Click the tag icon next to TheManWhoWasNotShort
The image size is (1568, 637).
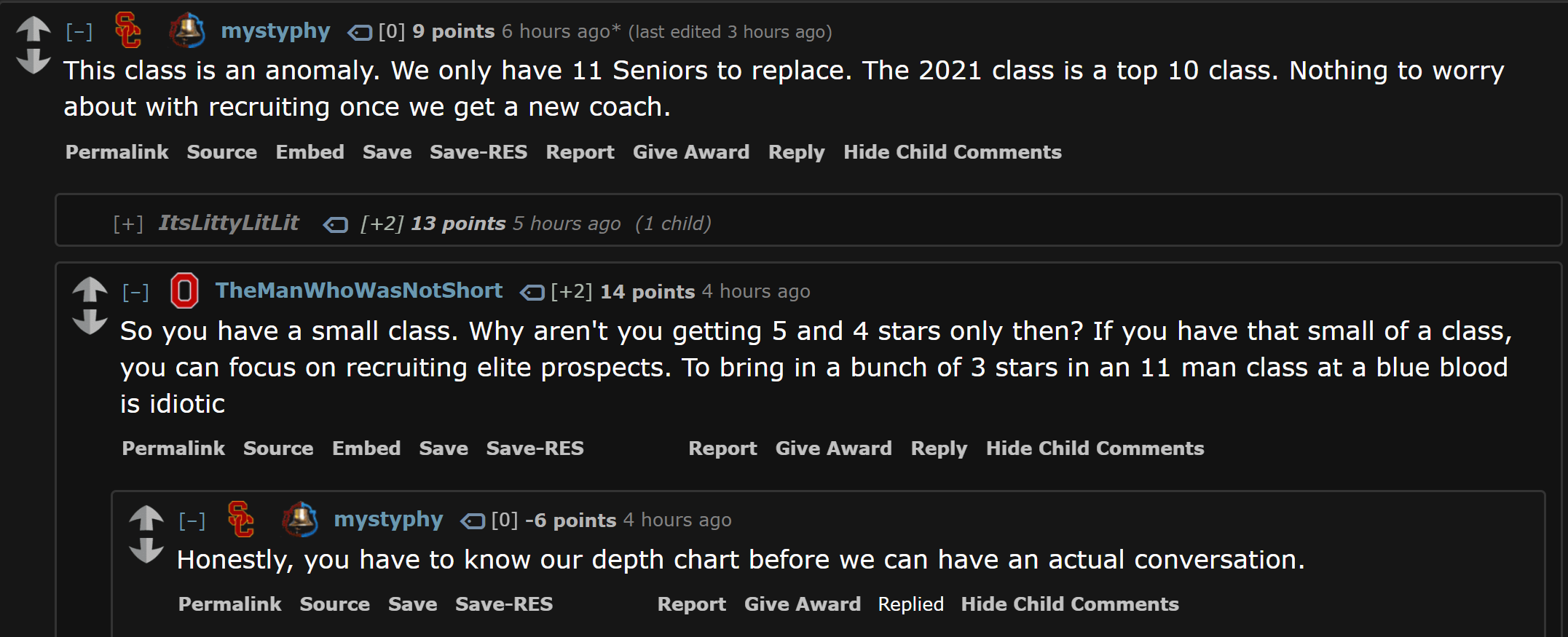click(x=532, y=293)
